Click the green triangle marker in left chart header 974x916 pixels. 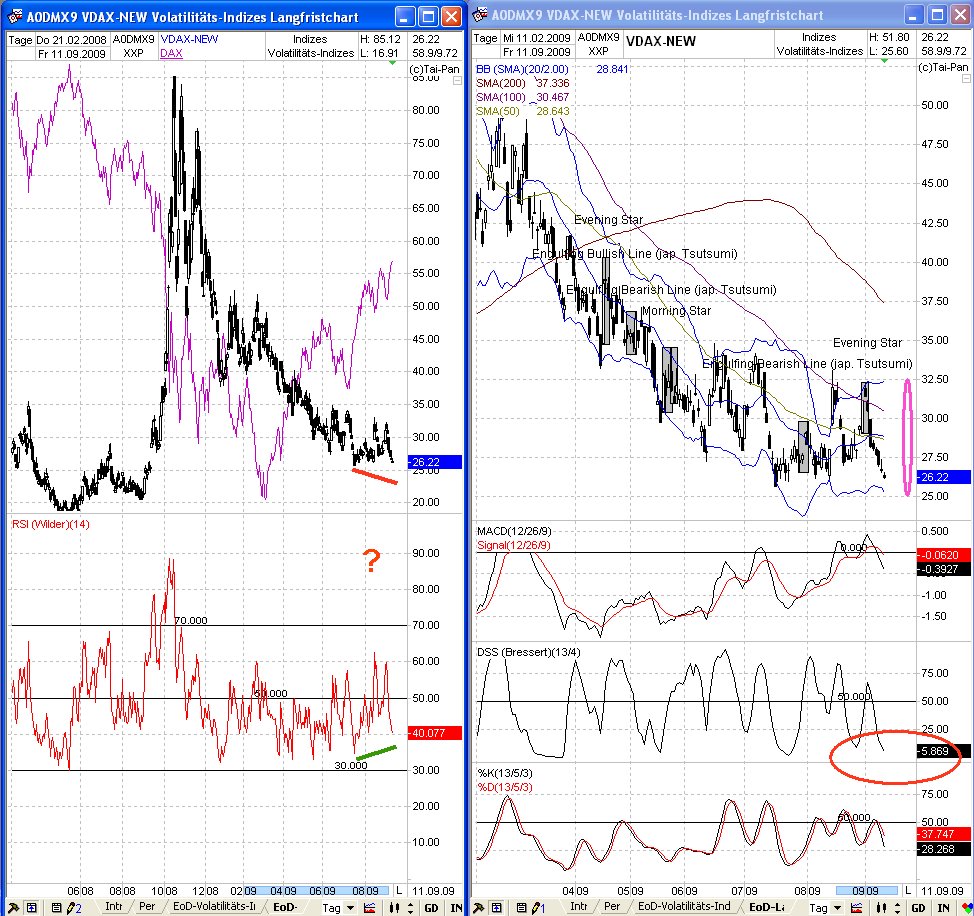click(392, 63)
